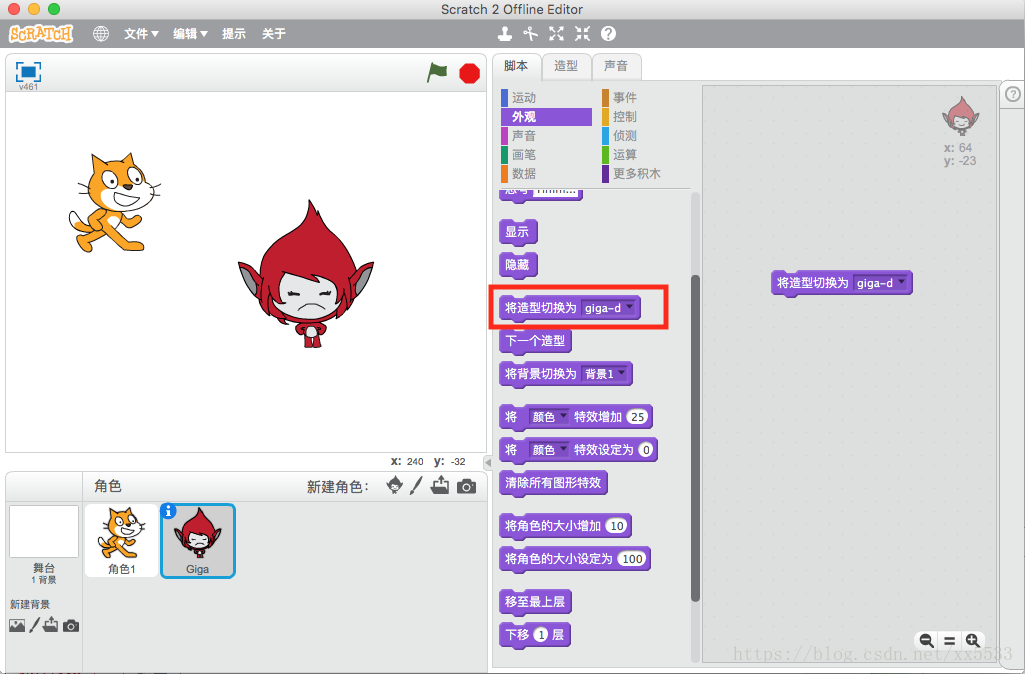This screenshot has height=674, width=1025.
Task: Open the 编辑 menu
Action: click(x=190, y=33)
